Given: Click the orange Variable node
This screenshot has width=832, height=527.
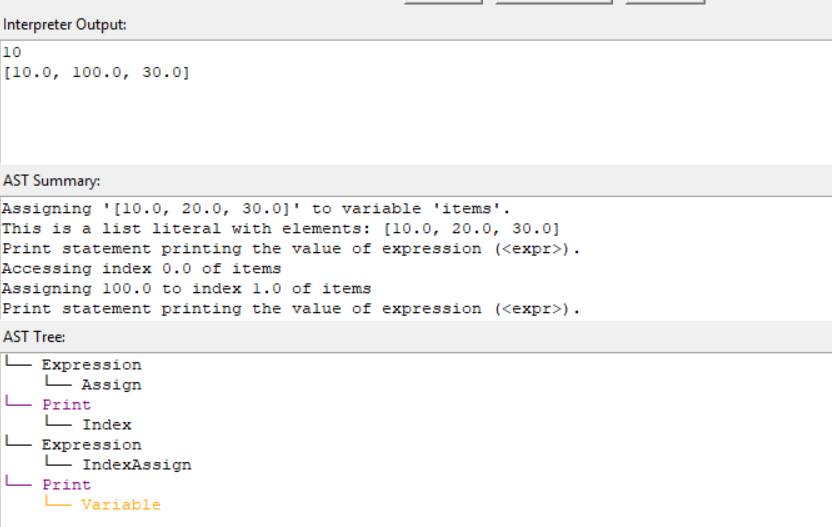Looking at the screenshot, I should click(x=120, y=505).
